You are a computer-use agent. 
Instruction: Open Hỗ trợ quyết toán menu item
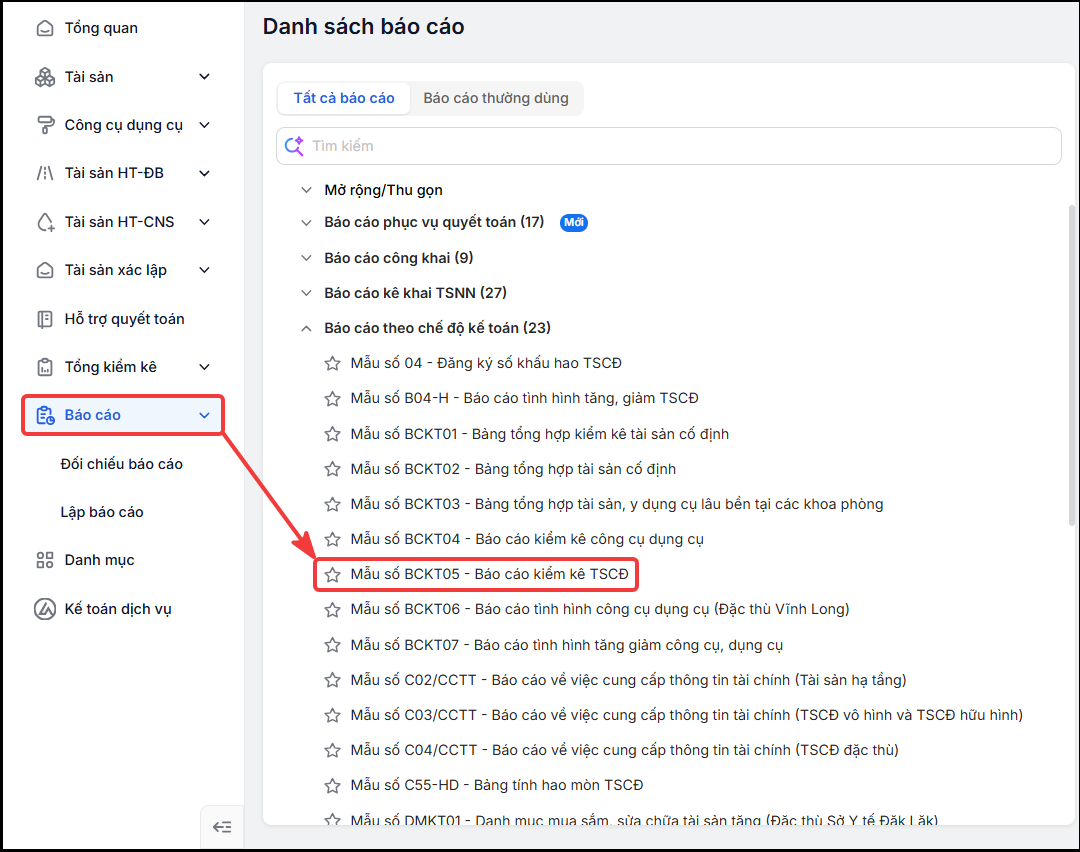(125, 319)
